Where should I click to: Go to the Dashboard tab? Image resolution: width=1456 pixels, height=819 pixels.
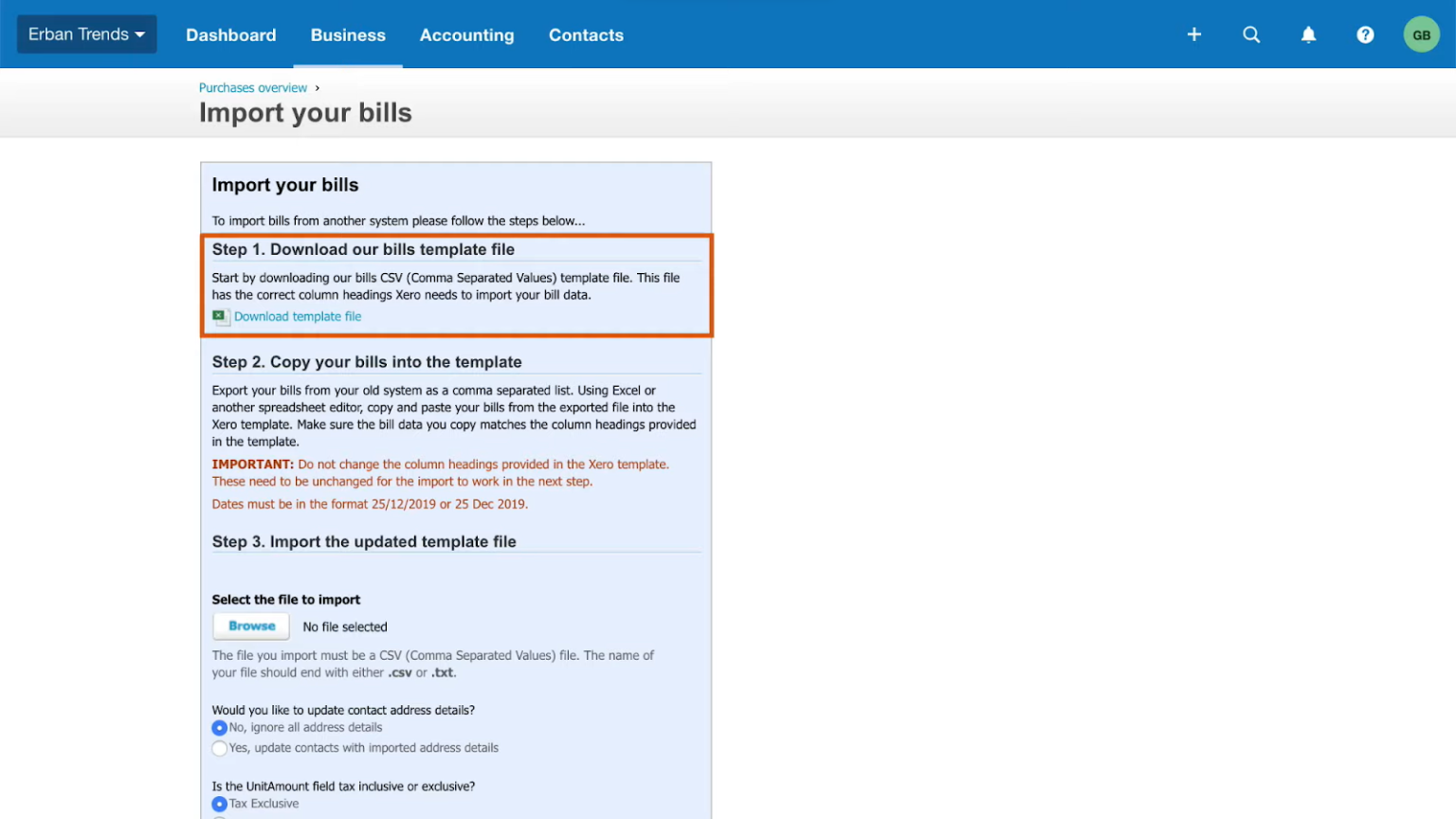[x=230, y=35]
